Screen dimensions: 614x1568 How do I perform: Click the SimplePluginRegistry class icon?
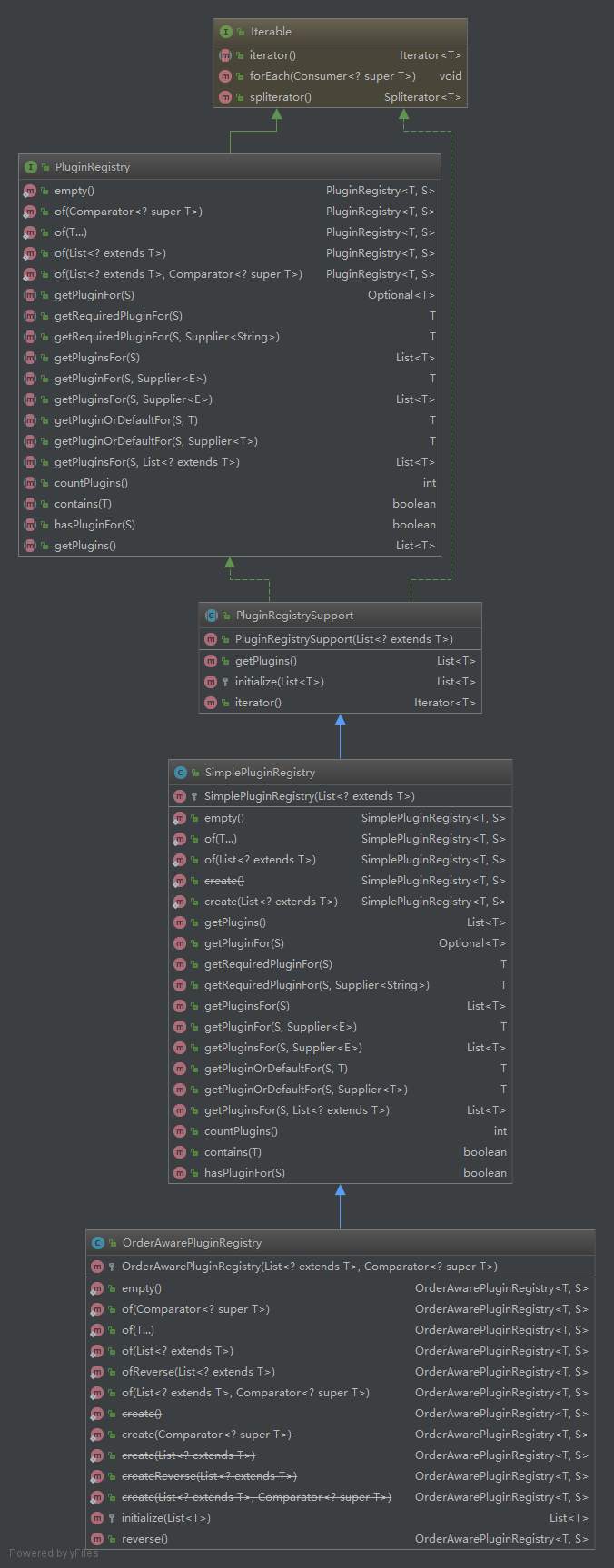(x=181, y=773)
